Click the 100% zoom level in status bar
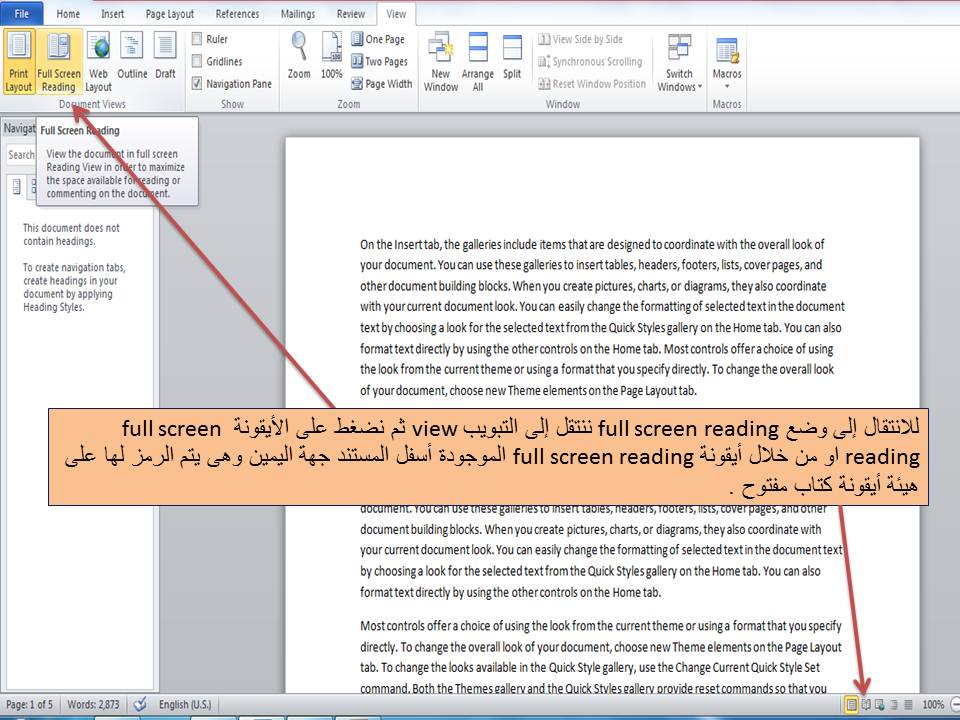Screen dimensions: 960x720 tap(932, 705)
